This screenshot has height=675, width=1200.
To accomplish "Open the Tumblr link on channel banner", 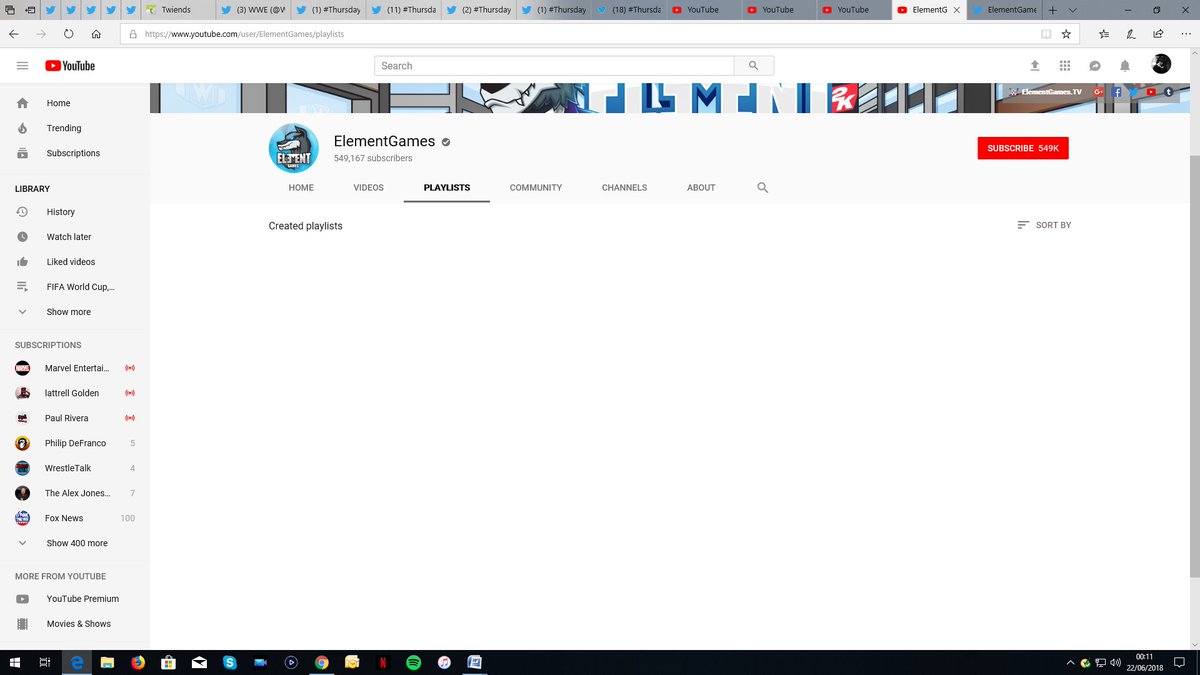I will (x=1169, y=92).
